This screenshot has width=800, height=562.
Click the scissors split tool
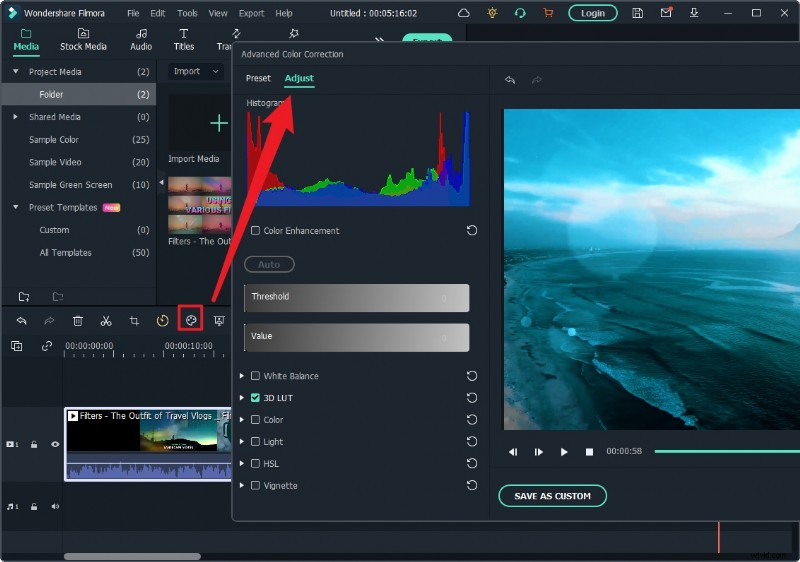coord(105,320)
